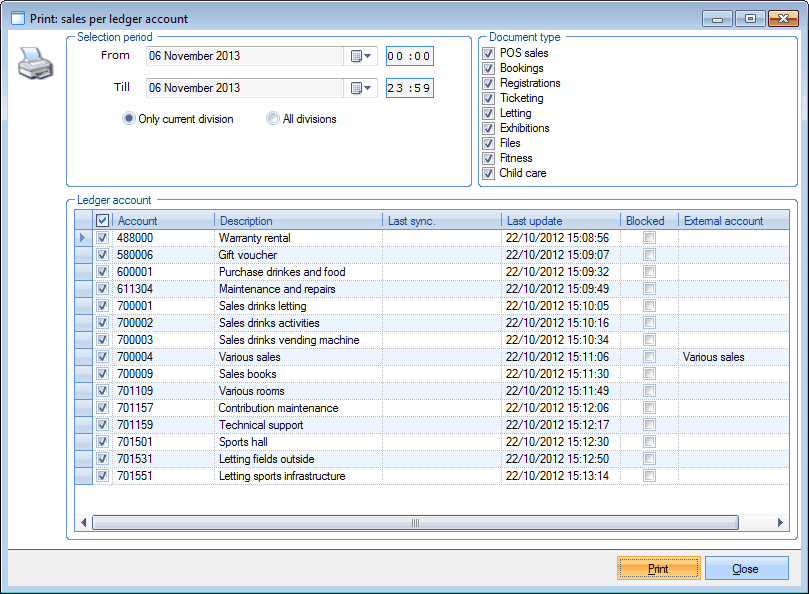Click the Close button
This screenshot has height=594, width=809.
[x=747, y=567]
